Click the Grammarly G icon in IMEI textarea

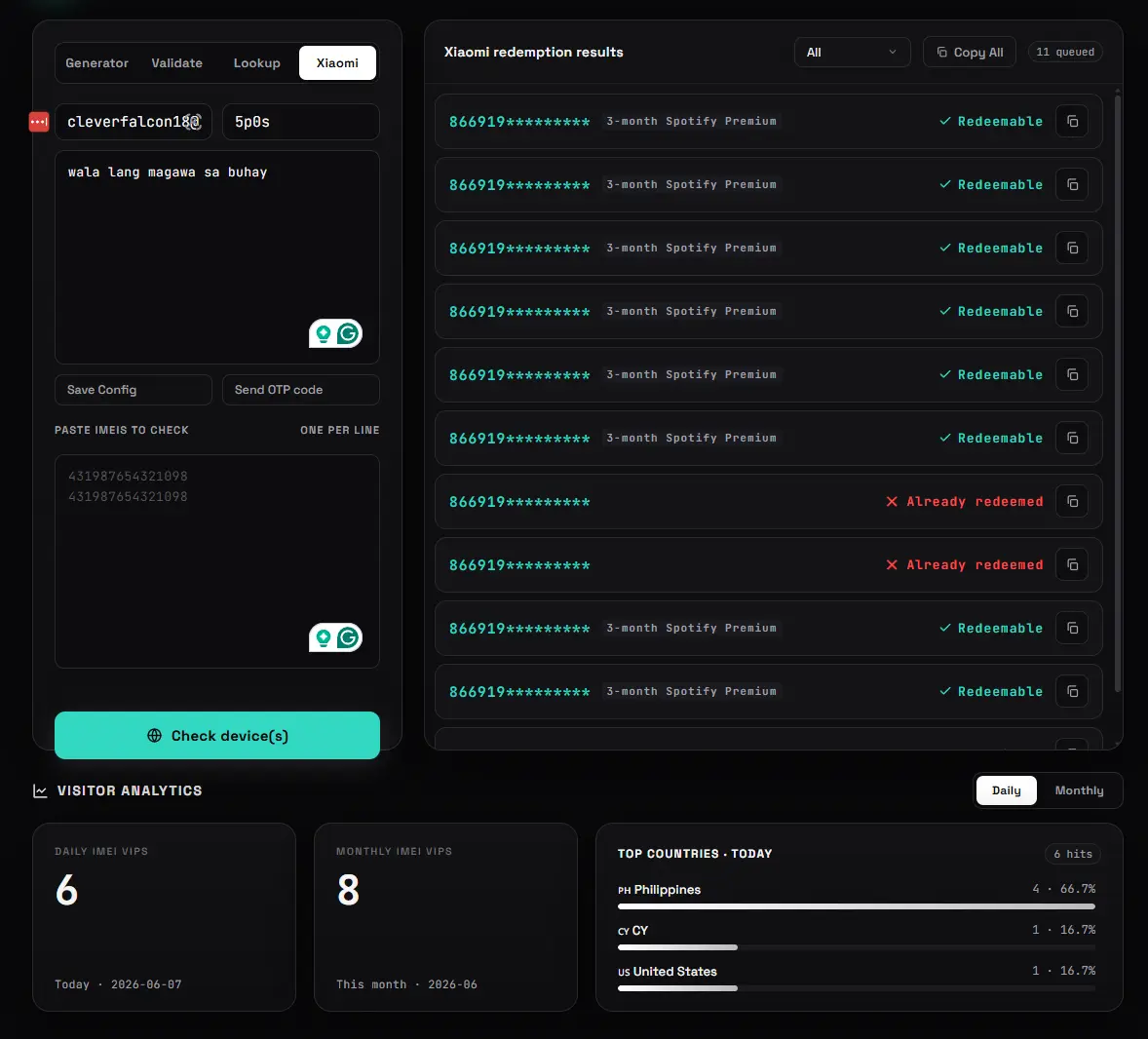pos(349,637)
